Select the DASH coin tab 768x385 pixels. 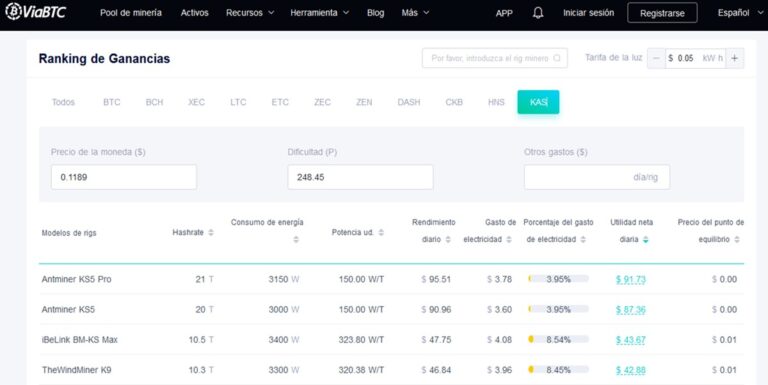[x=409, y=102]
